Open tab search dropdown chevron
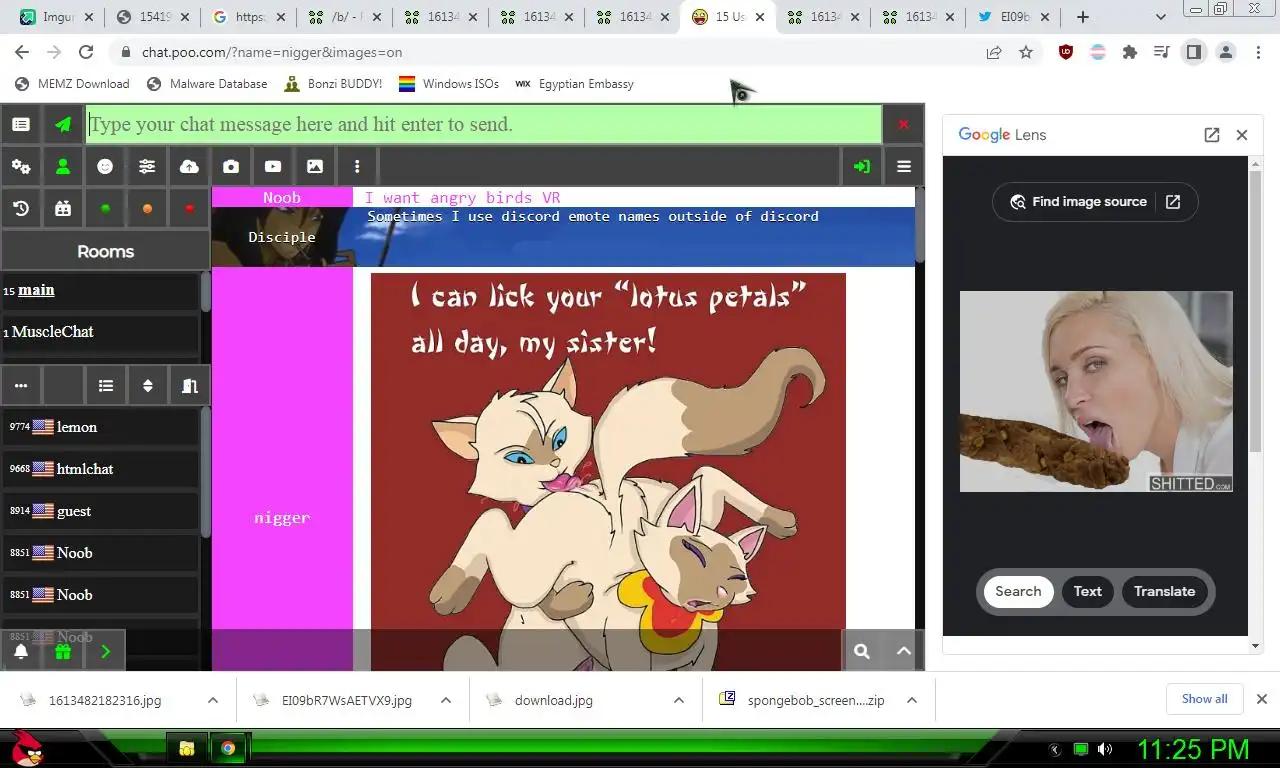This screenshot has width=1280, height=768. [1160, 17]
